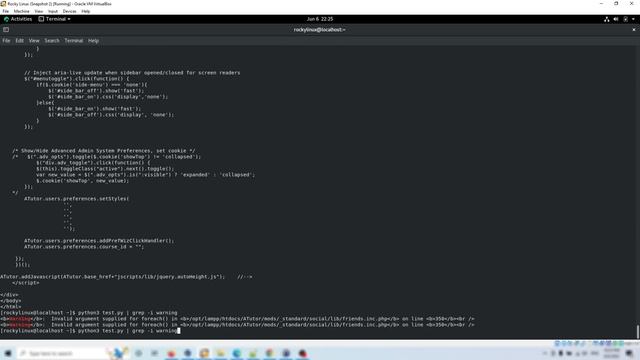Click the clock showing Jun 6 22:25

pos(320,19)
